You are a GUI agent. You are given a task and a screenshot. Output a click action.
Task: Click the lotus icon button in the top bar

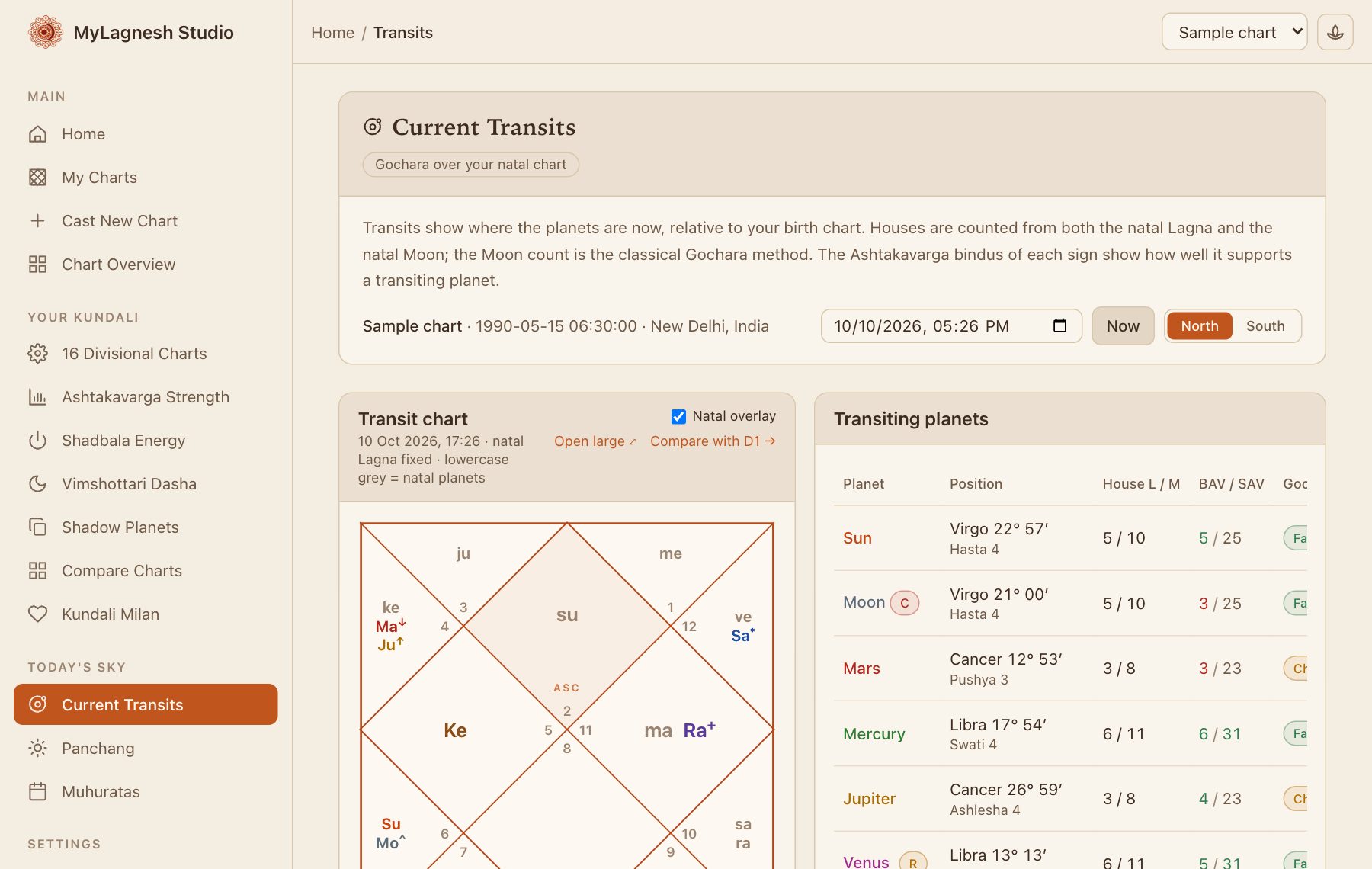tap(1335, 32)
